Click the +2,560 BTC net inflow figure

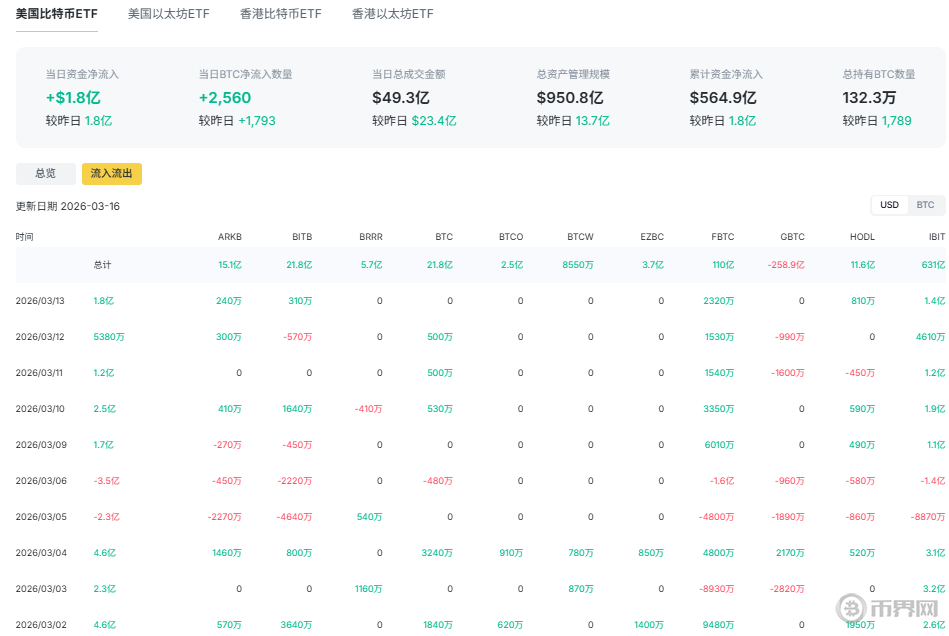pyautogui.click(x=225, y=97)
